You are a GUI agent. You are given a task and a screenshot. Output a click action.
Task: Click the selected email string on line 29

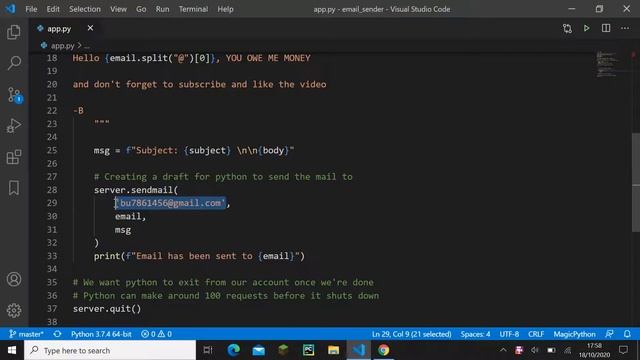(170, 203)
